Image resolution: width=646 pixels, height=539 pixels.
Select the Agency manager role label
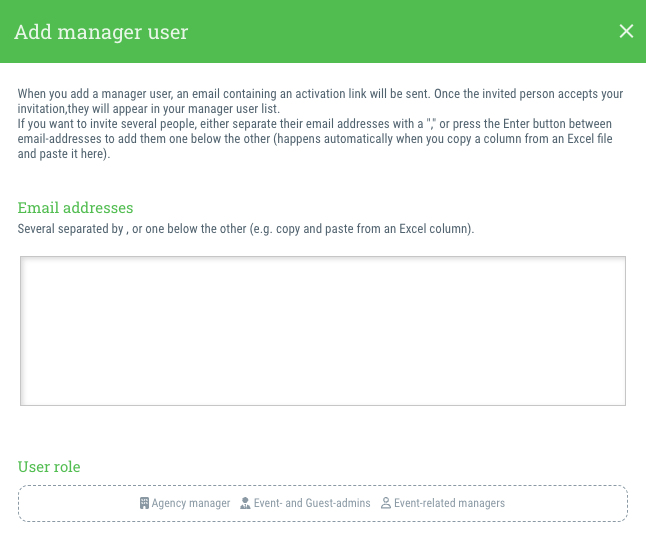coord(191,503)
